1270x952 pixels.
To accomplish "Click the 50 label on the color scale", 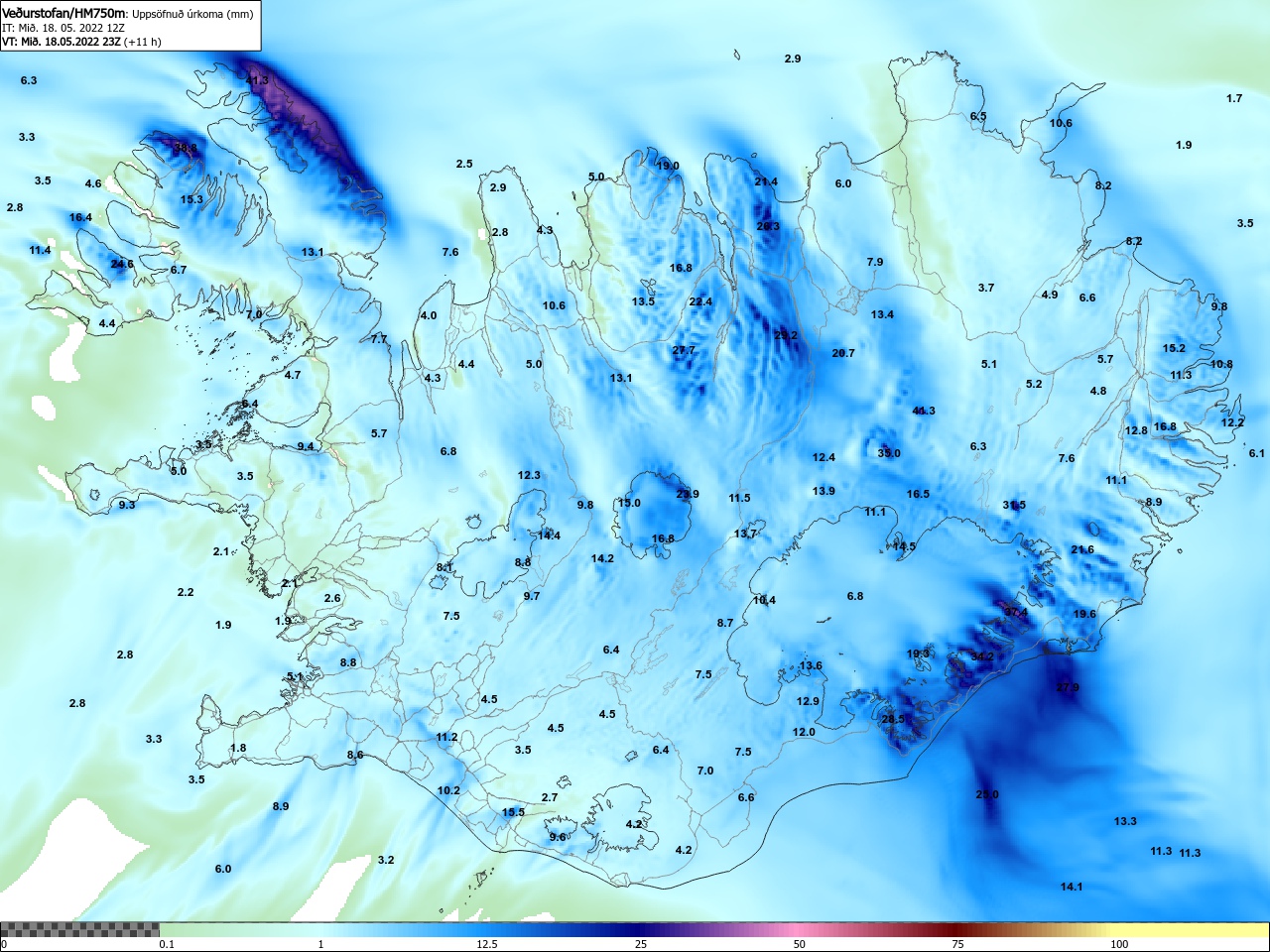I will [x=799, y=944].
